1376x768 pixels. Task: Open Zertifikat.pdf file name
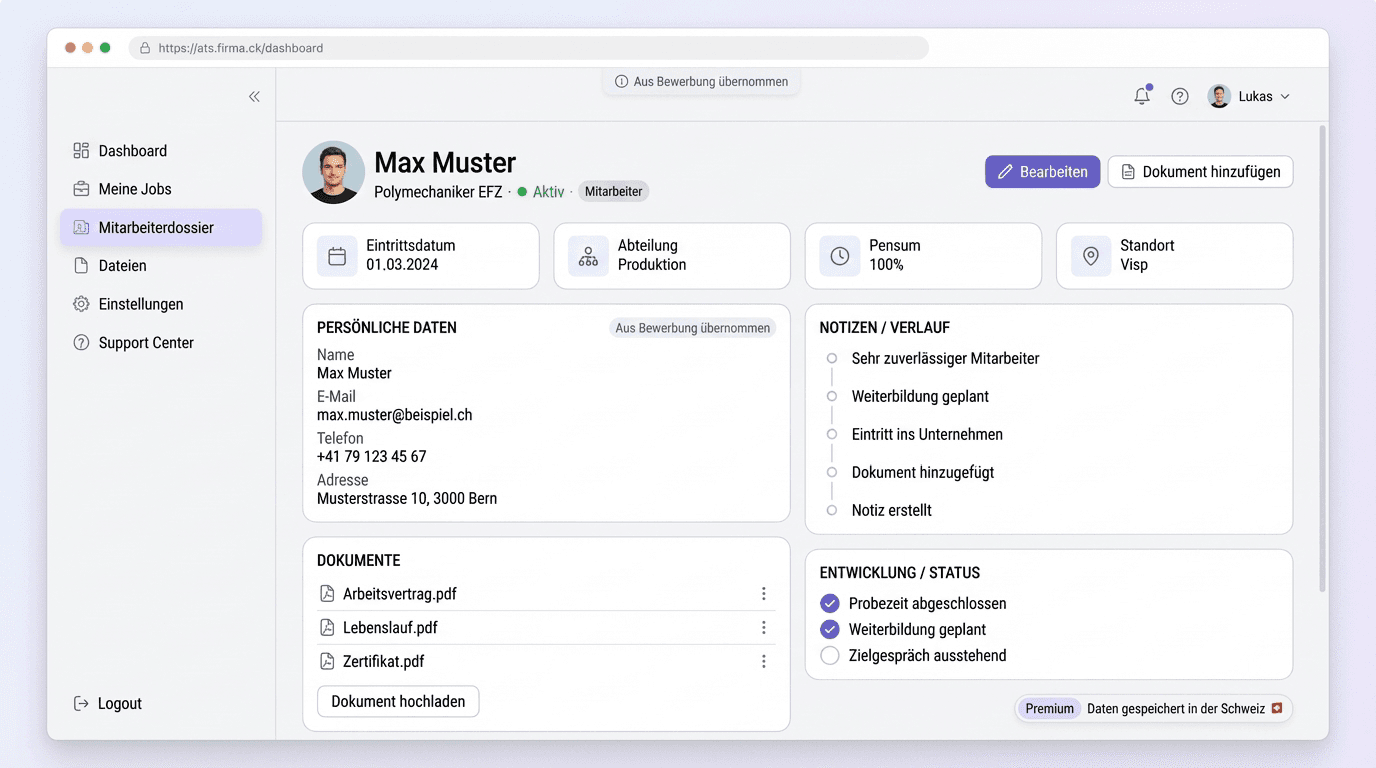[384, 661]
